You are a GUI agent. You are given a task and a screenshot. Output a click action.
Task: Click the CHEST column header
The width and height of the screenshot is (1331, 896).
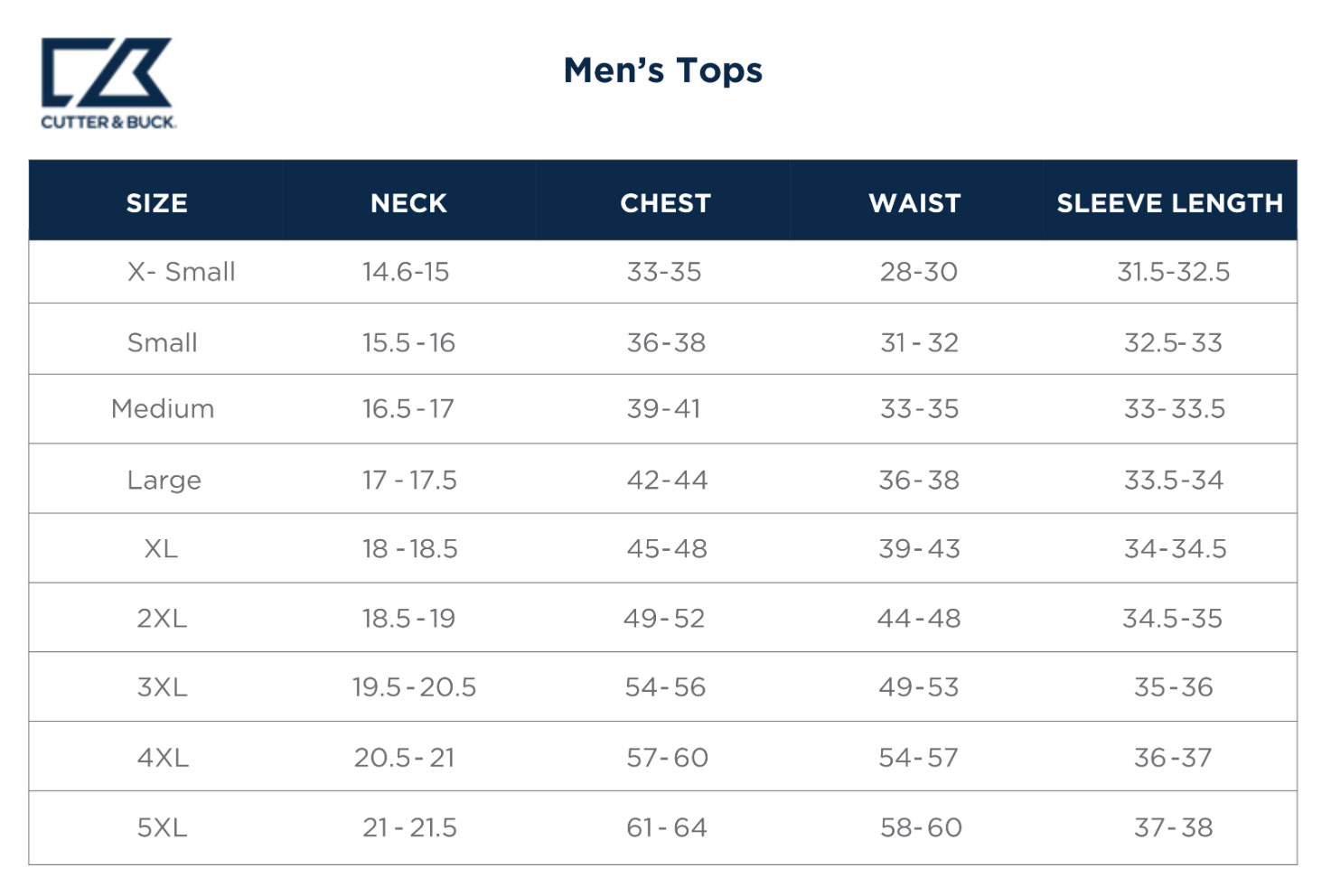(665, 203)
